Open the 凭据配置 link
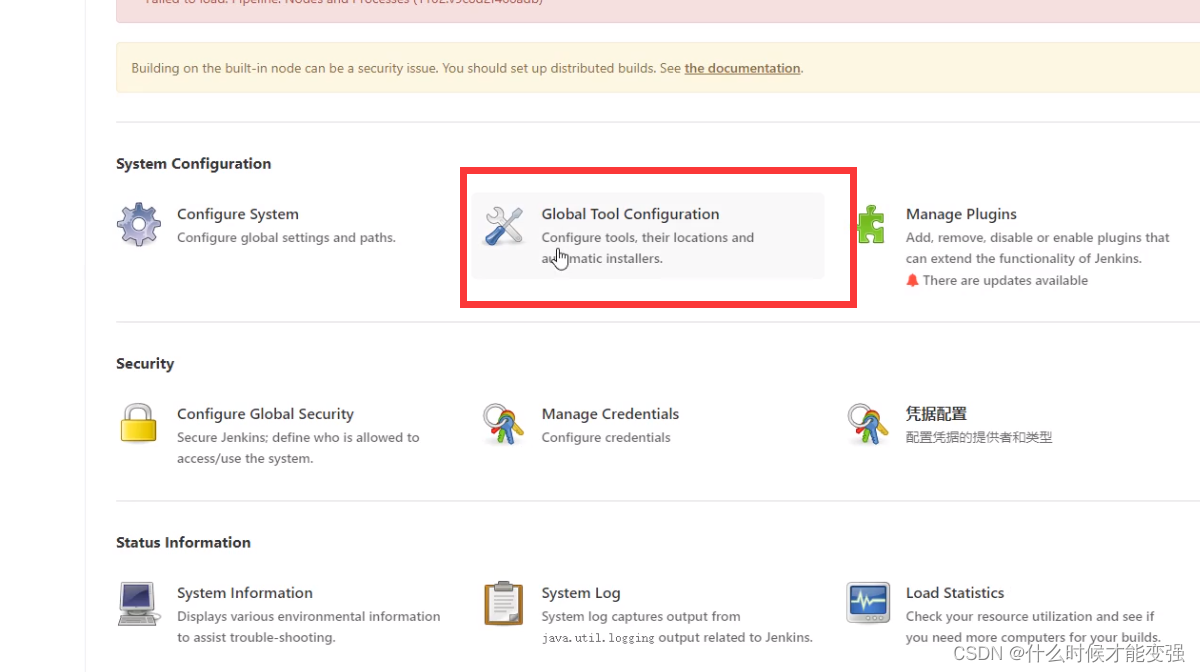The height and width of the screenshot is (672, 1200). (x=936, y=414)
